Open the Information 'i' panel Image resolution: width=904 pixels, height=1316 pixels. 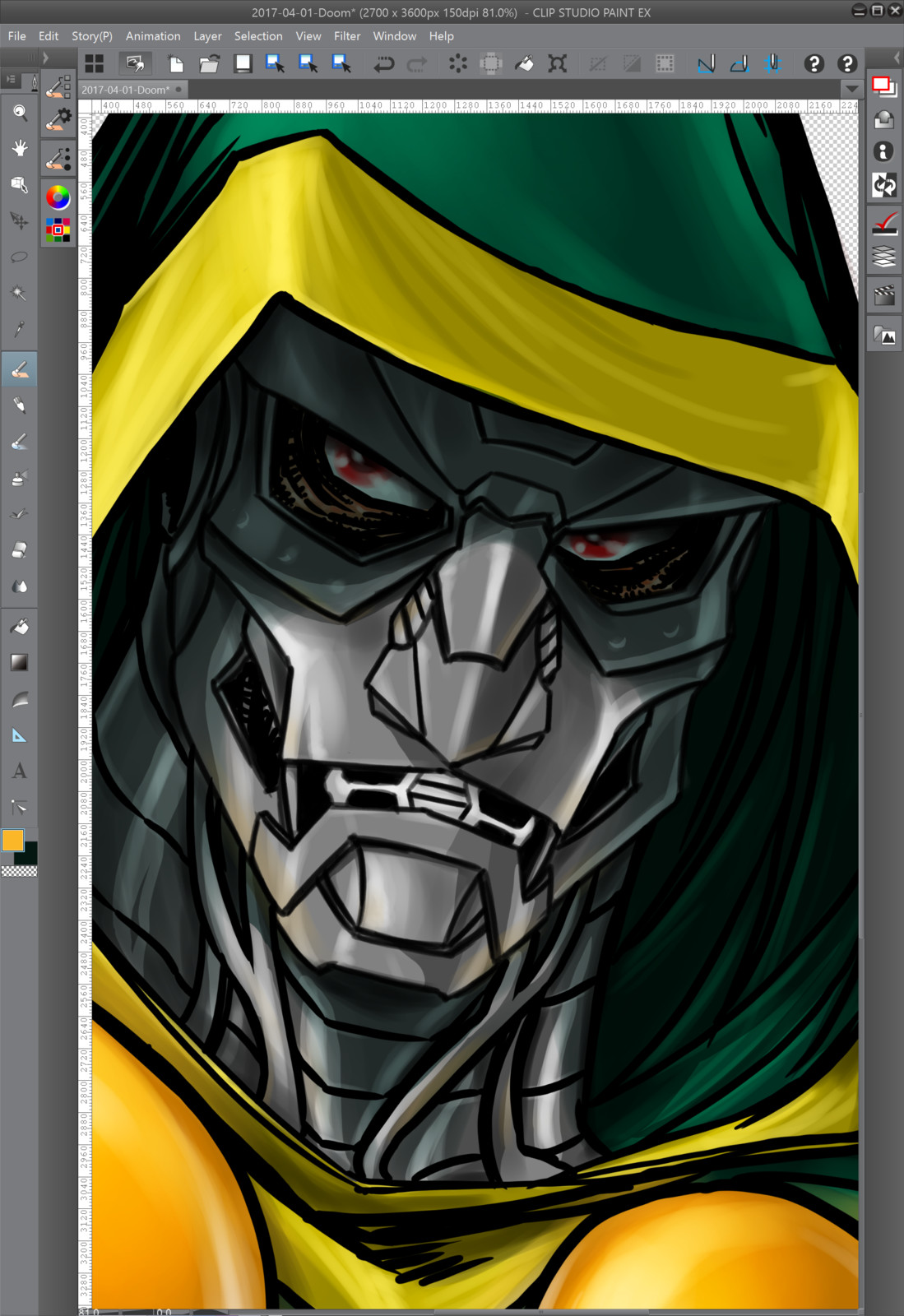click(884, 151)
